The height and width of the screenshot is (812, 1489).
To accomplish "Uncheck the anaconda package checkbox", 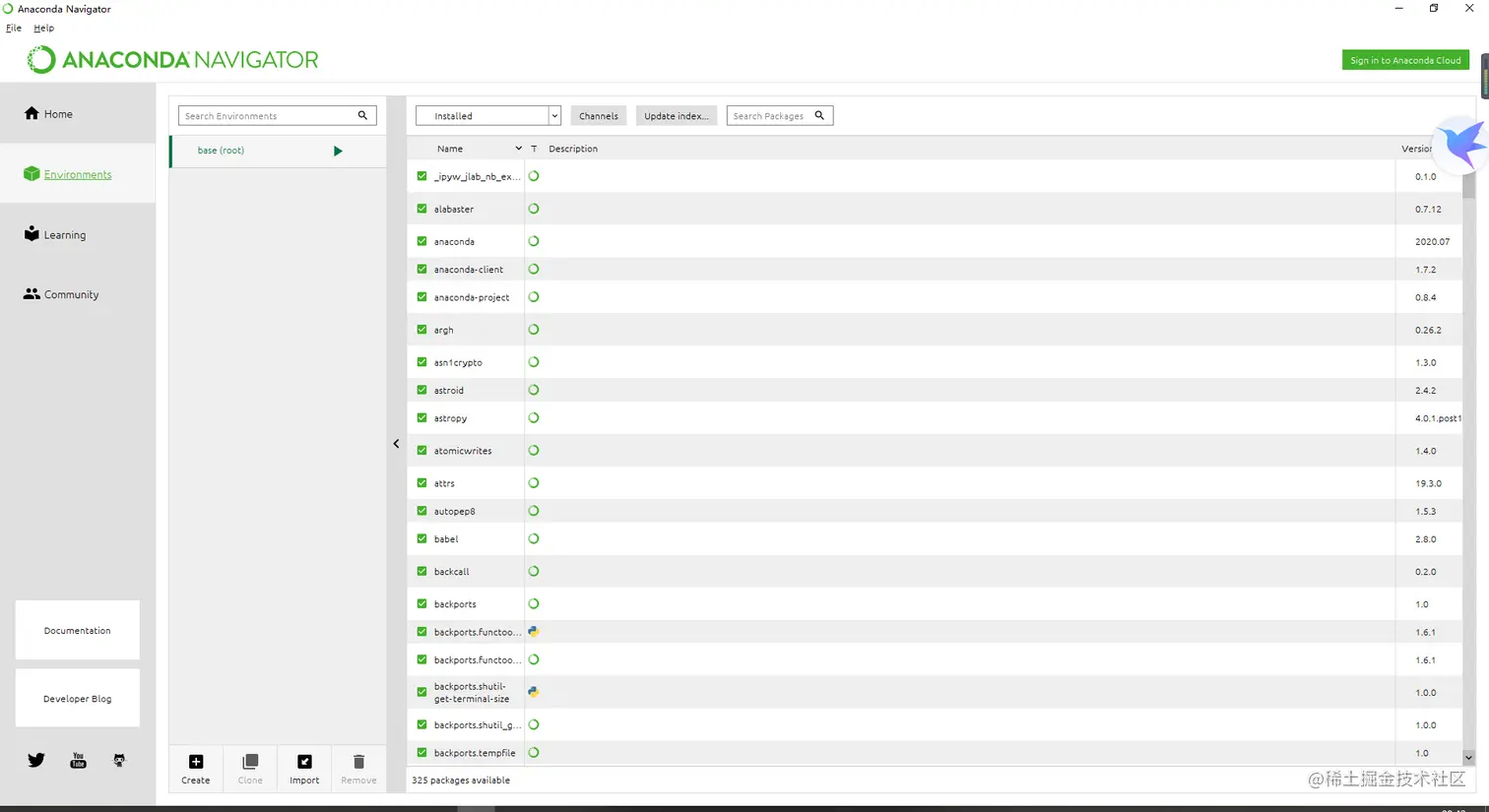I will 422,241.
